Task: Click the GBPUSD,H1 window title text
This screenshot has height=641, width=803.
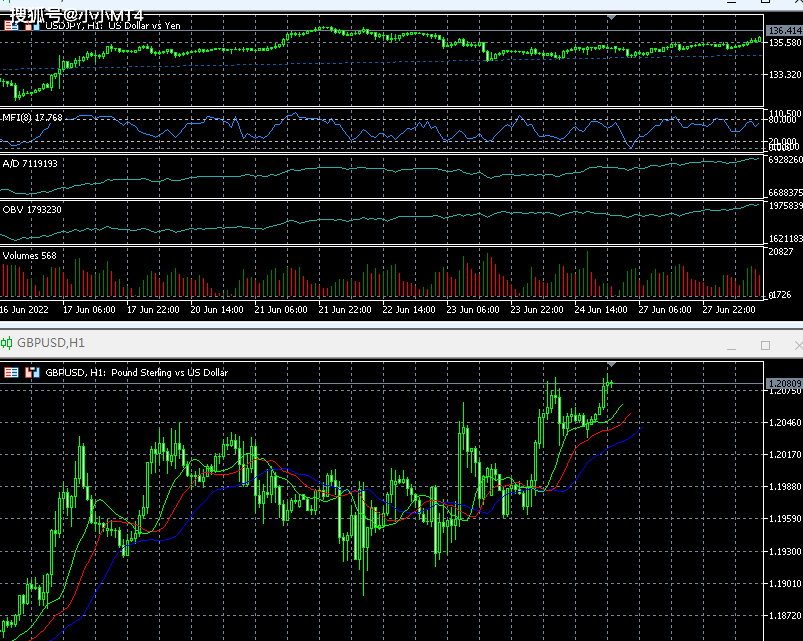Action: click(51, 343)
